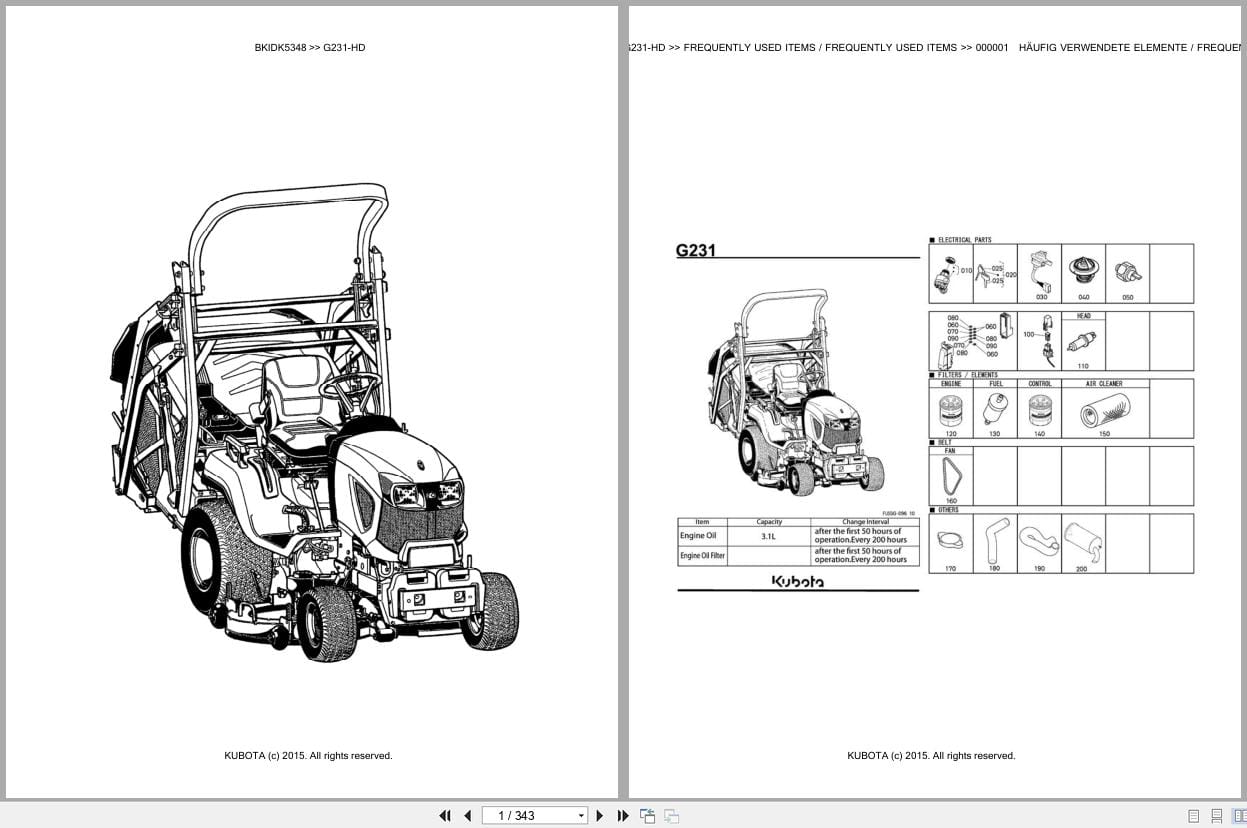1247x828 pixels.
Task: Click the muffler part 200
Action: click(1083, 541)
